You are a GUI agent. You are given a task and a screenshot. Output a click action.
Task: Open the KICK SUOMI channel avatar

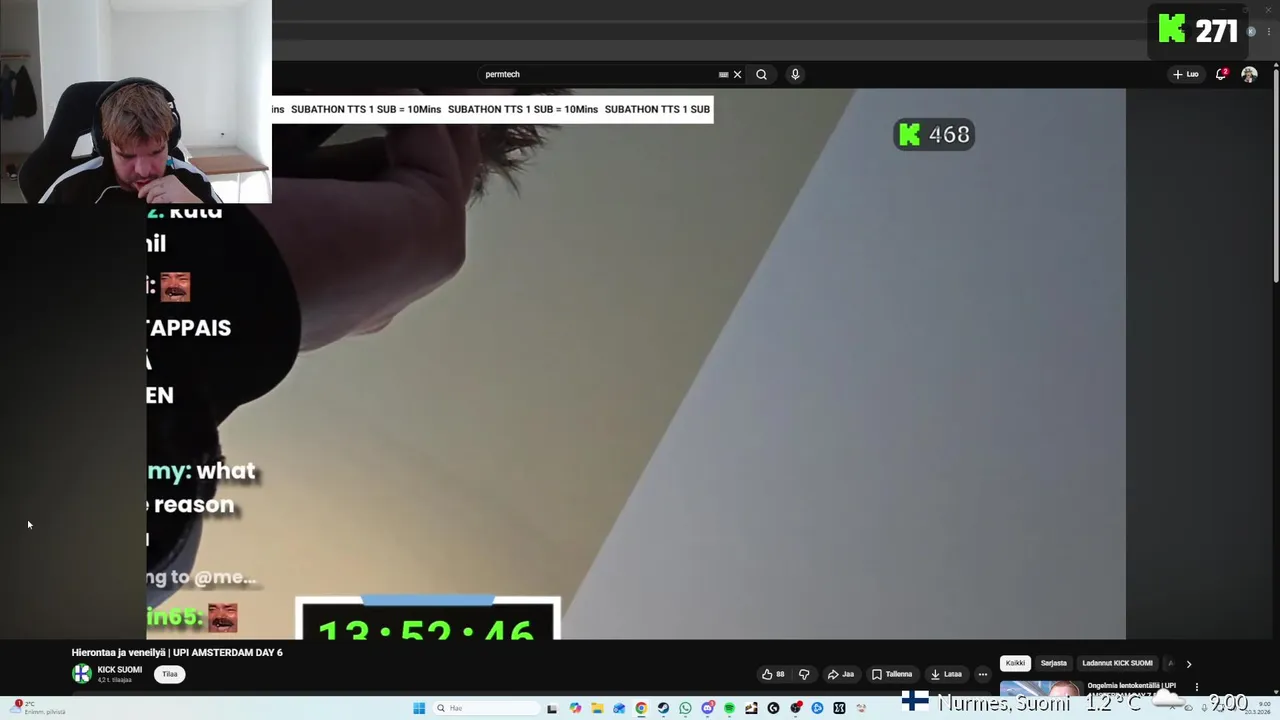pyautogui.click(x=82, y=674)
